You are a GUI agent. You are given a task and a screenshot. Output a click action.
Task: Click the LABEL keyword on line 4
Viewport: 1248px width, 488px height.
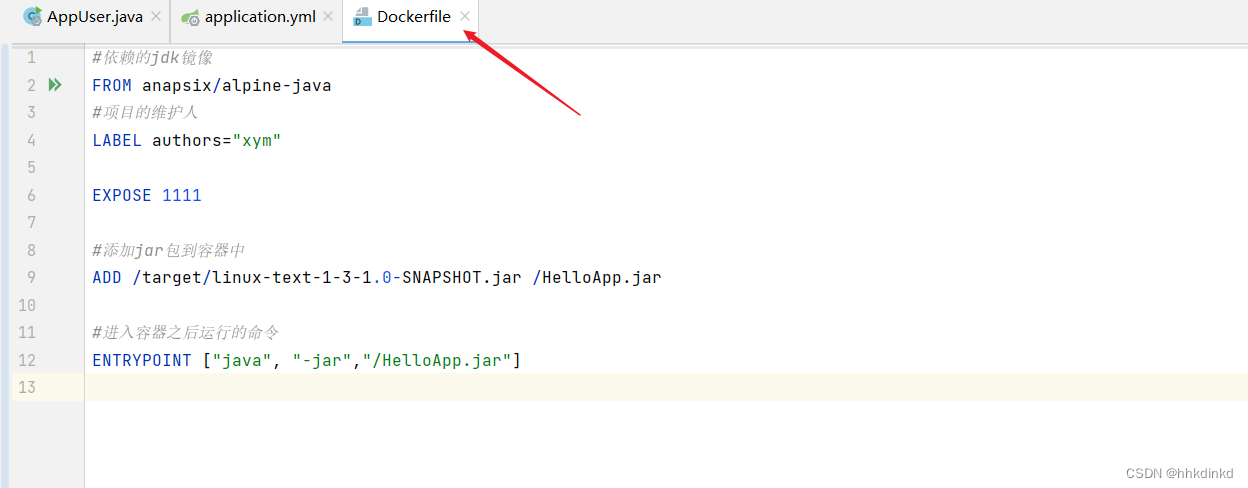117,140
